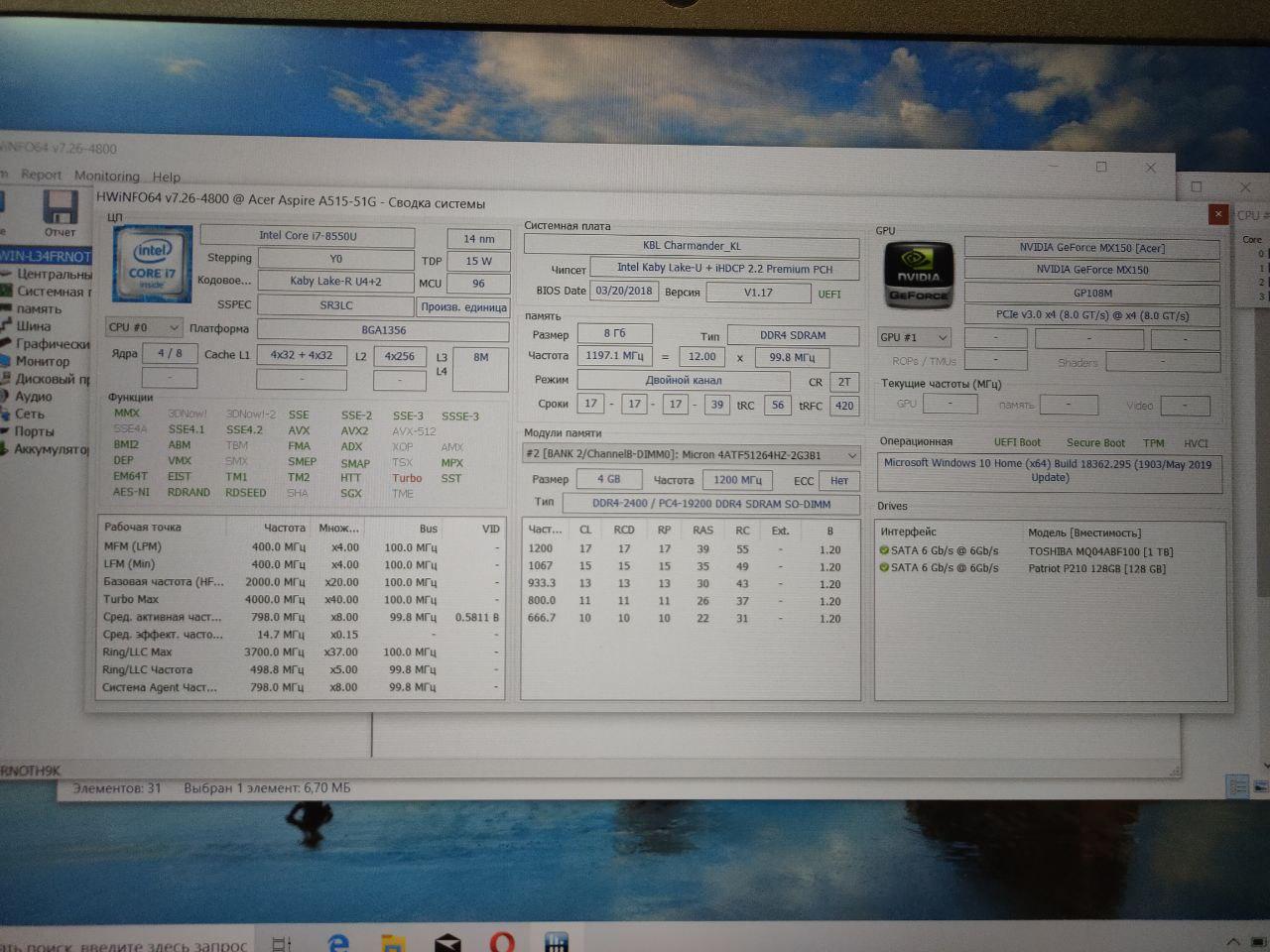Open the GPU #1 selector dropdown
This screenshot has height=952, width=1270.
[x=914, y=337]
